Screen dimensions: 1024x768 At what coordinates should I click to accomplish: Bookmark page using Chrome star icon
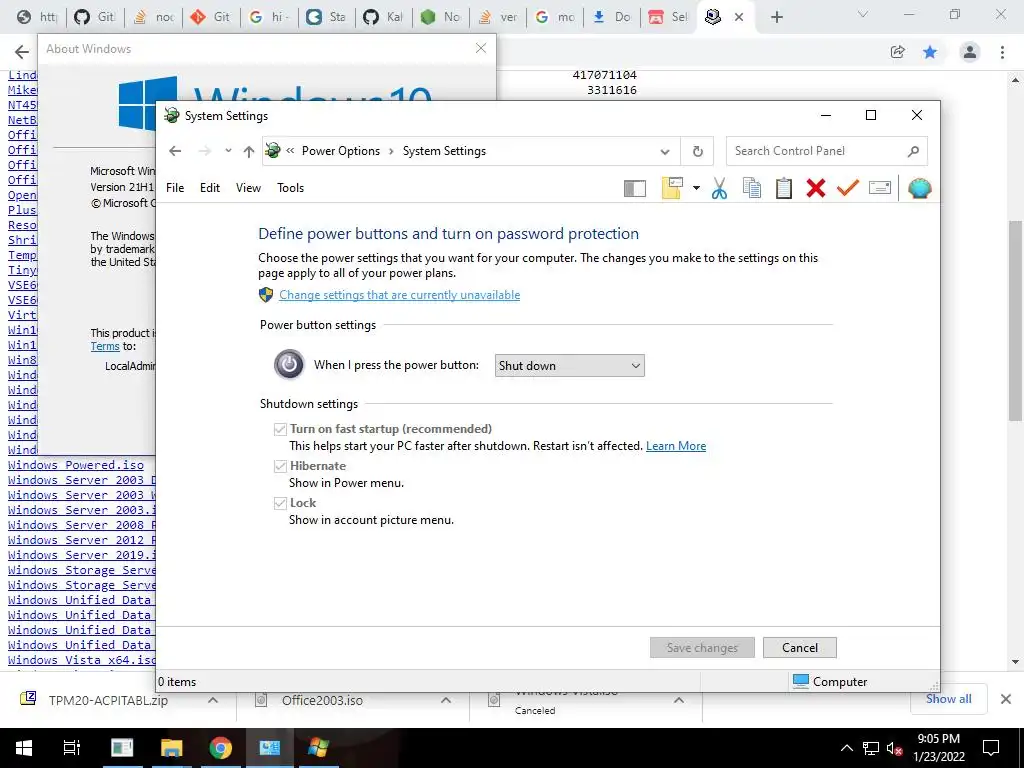(x=930, y=52)
